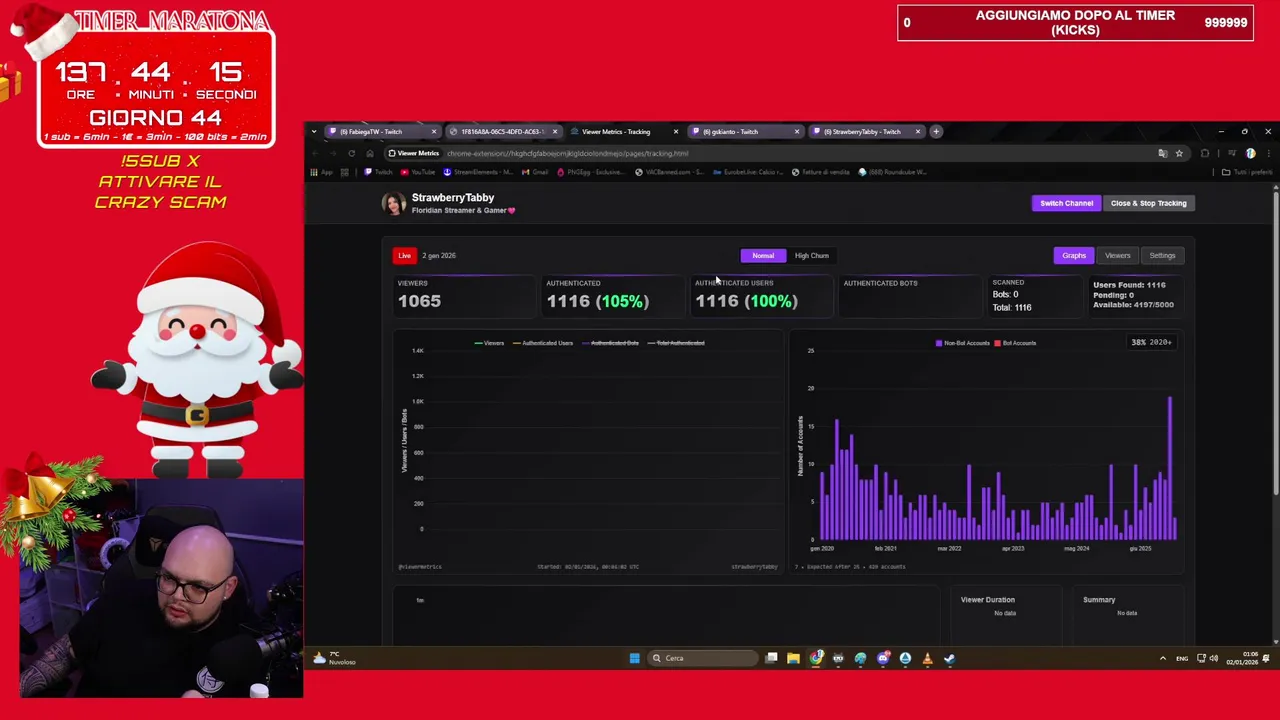Image resolution: width=1280 pixels, height=720 pixels.
Task: Open the Gmail bookmark
Action: (536, 172)
